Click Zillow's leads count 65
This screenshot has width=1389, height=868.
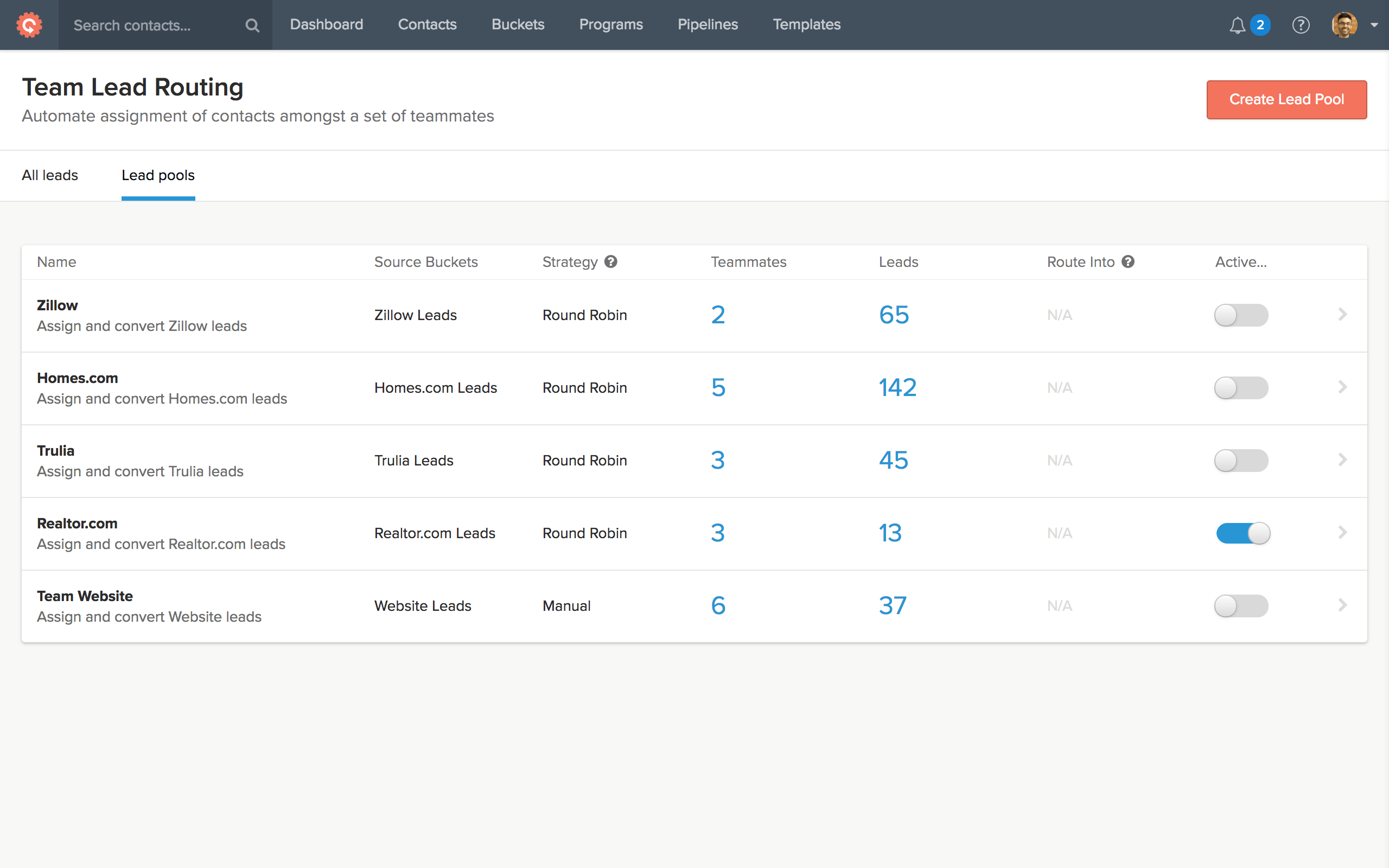coord(894,315)
